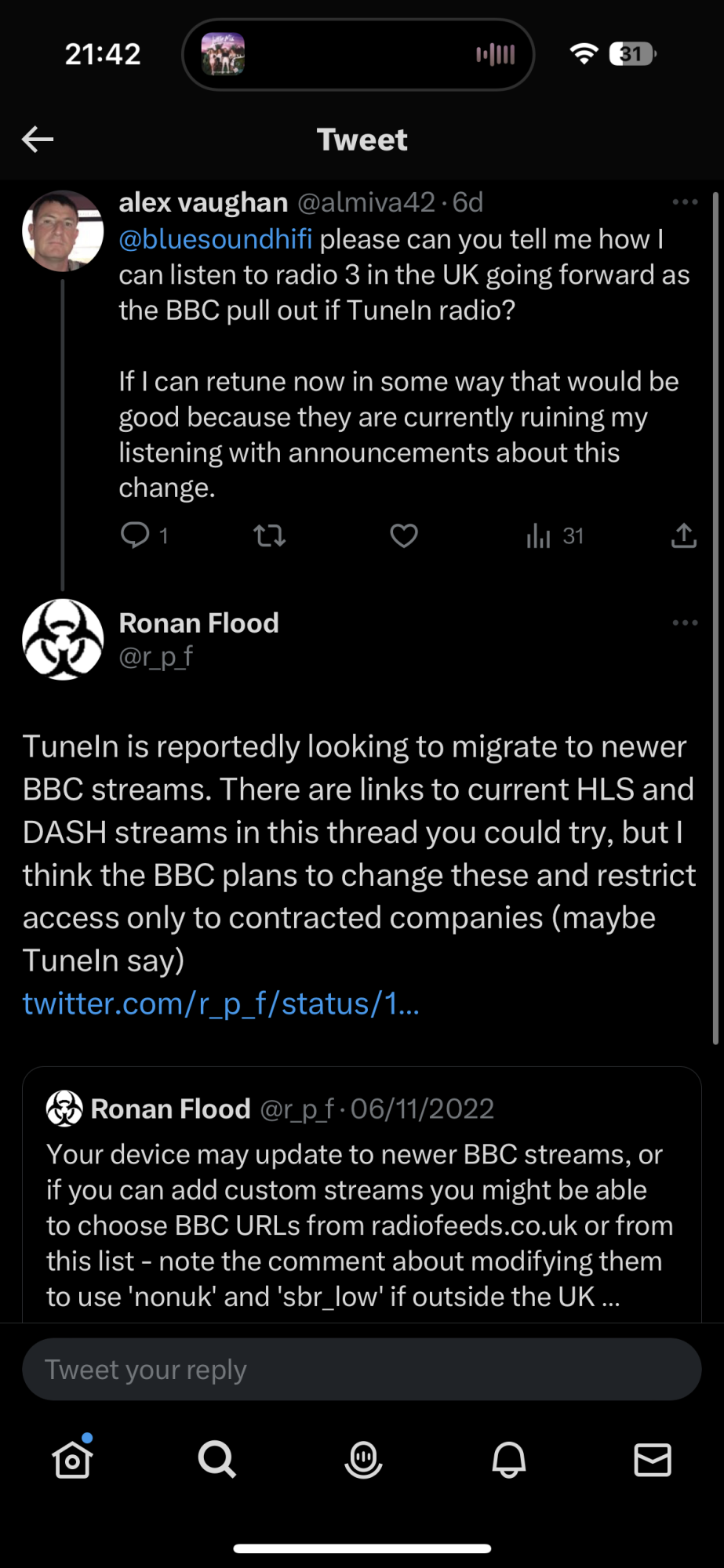Screen dimensions: 724x1568
Task: Tap the now-playing album art in Dynamic Island
Action: 223,54
